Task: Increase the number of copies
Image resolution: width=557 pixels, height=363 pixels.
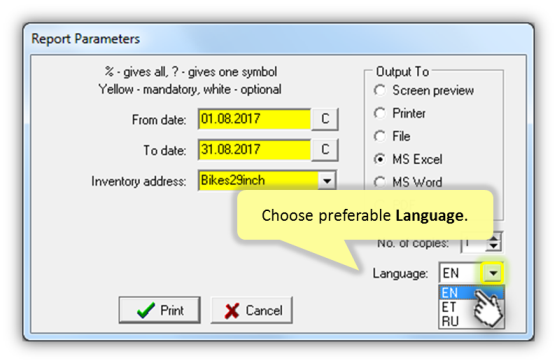Action: pyautogui.click(x=494, y=237)
